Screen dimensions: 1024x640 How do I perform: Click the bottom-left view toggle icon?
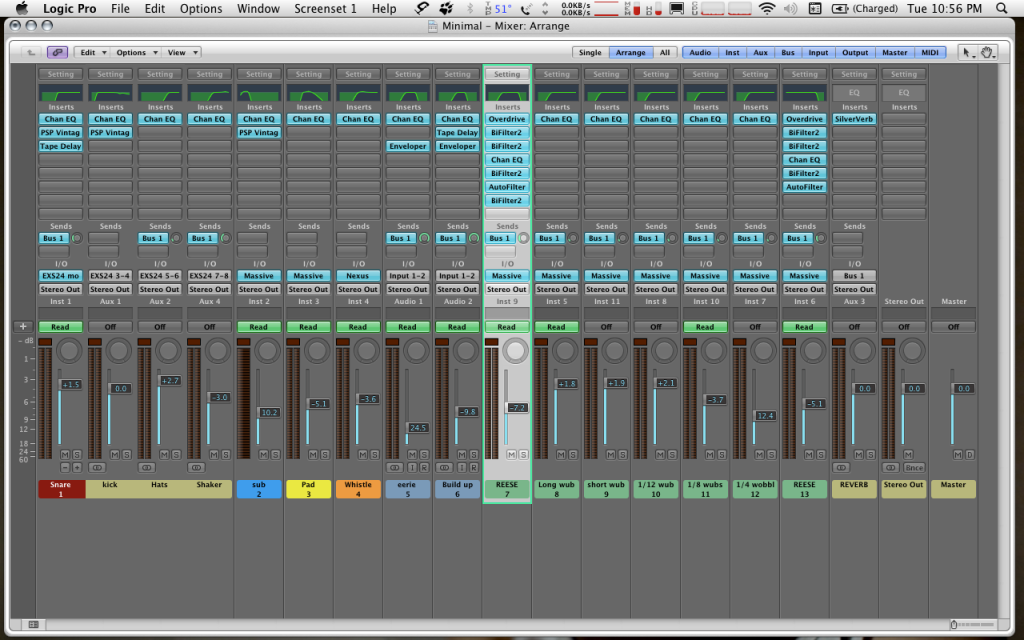(x=33, y=625)
